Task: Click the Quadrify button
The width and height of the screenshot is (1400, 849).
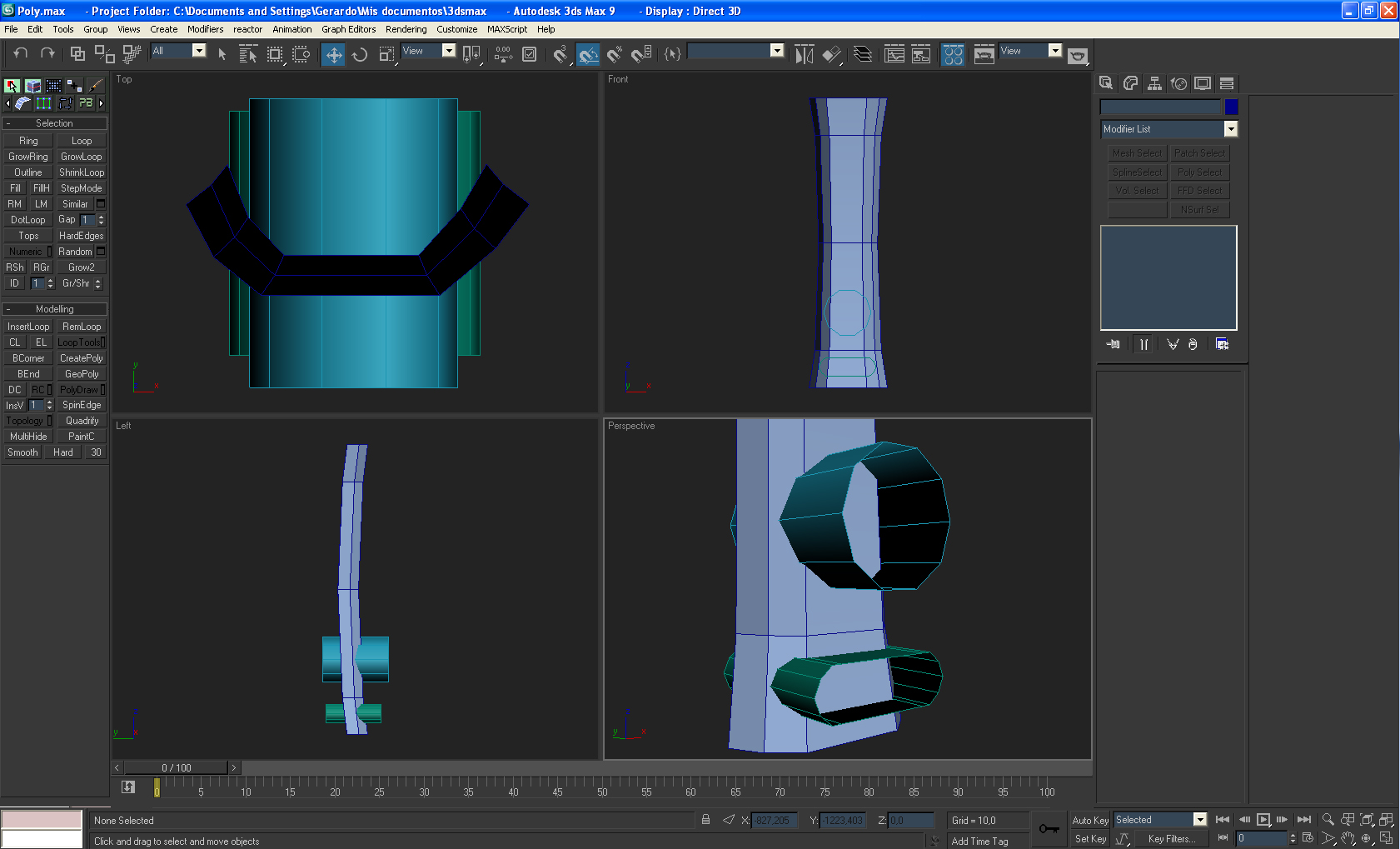Action: [82, 421]
